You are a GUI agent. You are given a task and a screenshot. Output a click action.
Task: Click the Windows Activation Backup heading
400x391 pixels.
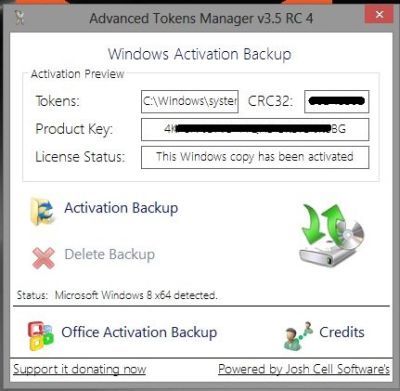click(200, 54)
